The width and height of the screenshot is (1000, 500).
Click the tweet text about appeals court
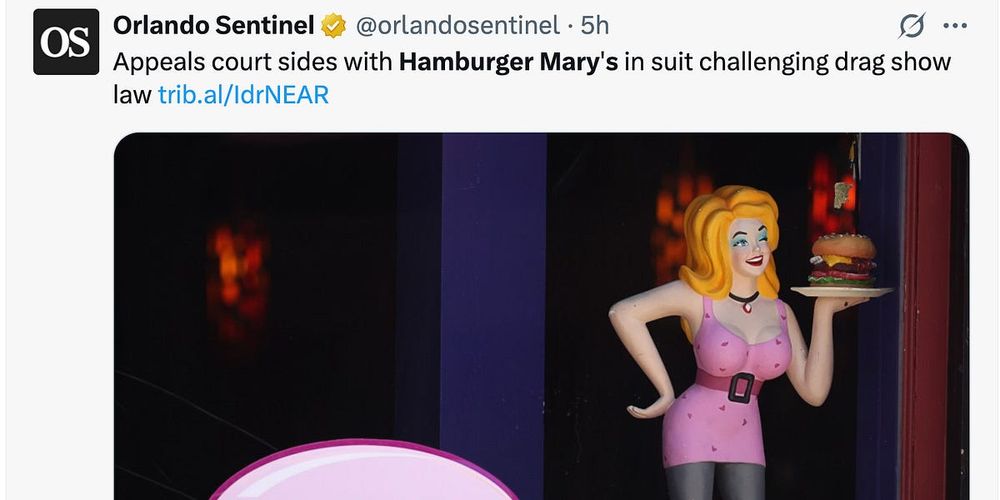point(532,78)
